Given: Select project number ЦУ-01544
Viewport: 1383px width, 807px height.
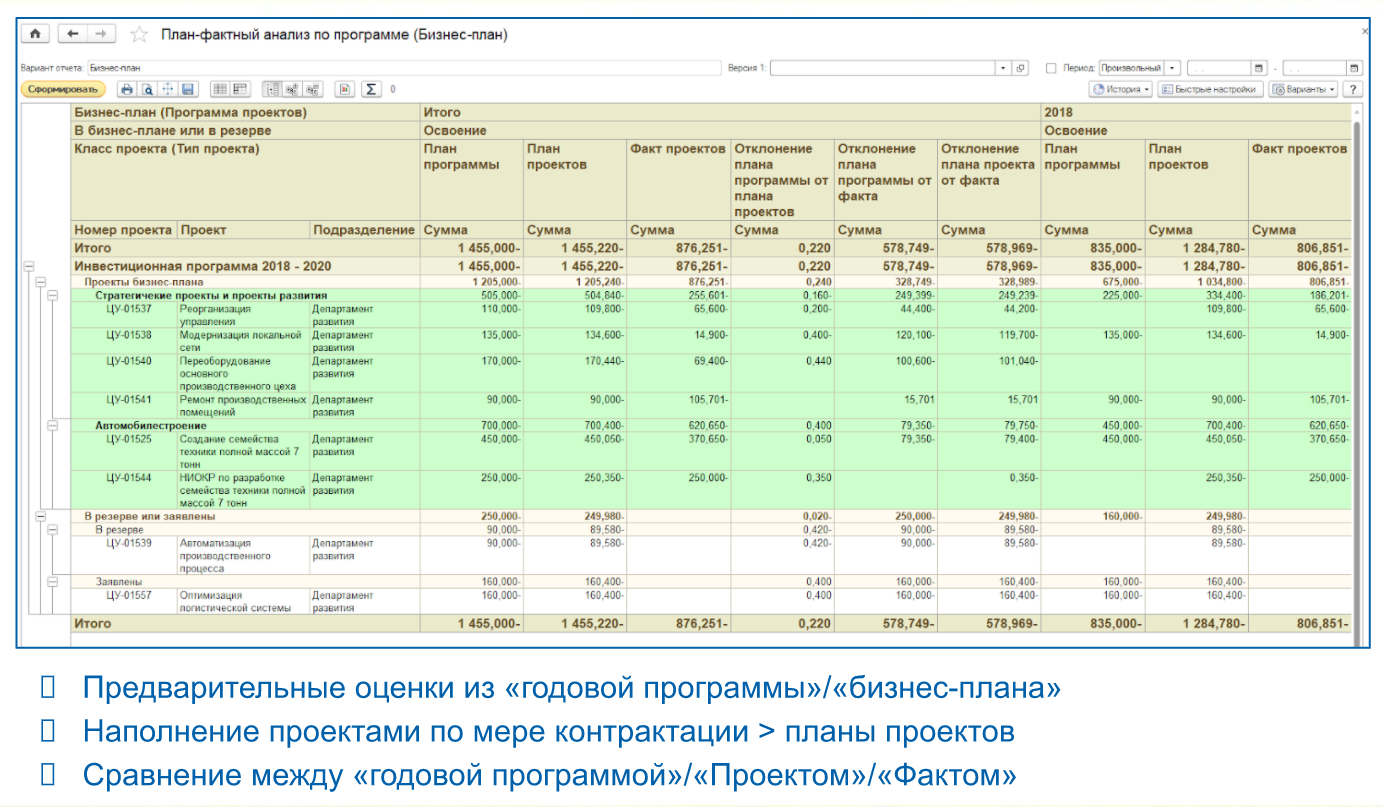Looking at the screenshot, I should 128,477.
